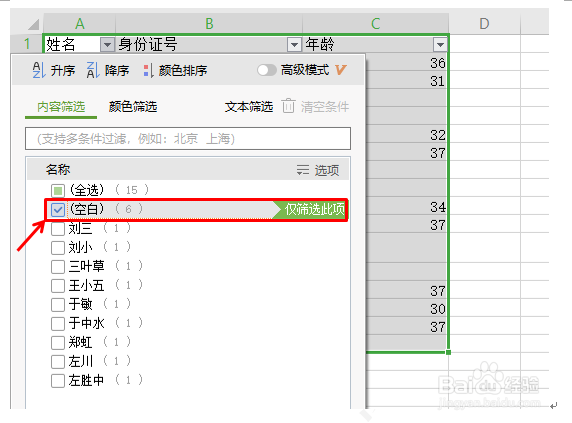Toggle the (全选) checkbox
The image size is (572, 423).
click(x=58, y=190)
